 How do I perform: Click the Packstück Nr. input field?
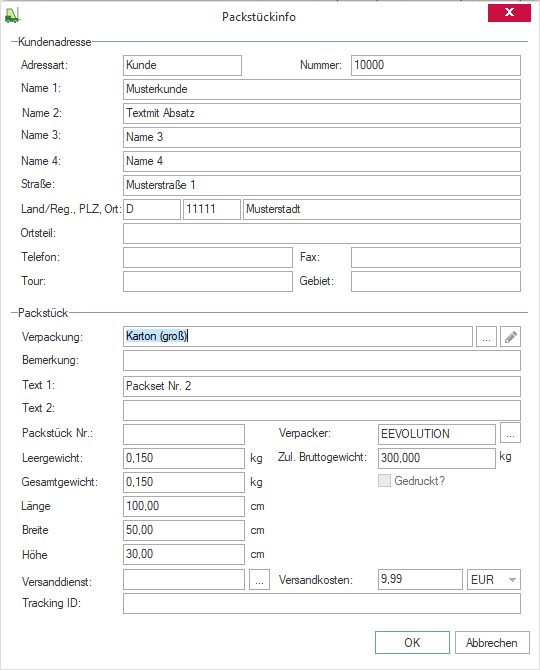tap(184, 434)
